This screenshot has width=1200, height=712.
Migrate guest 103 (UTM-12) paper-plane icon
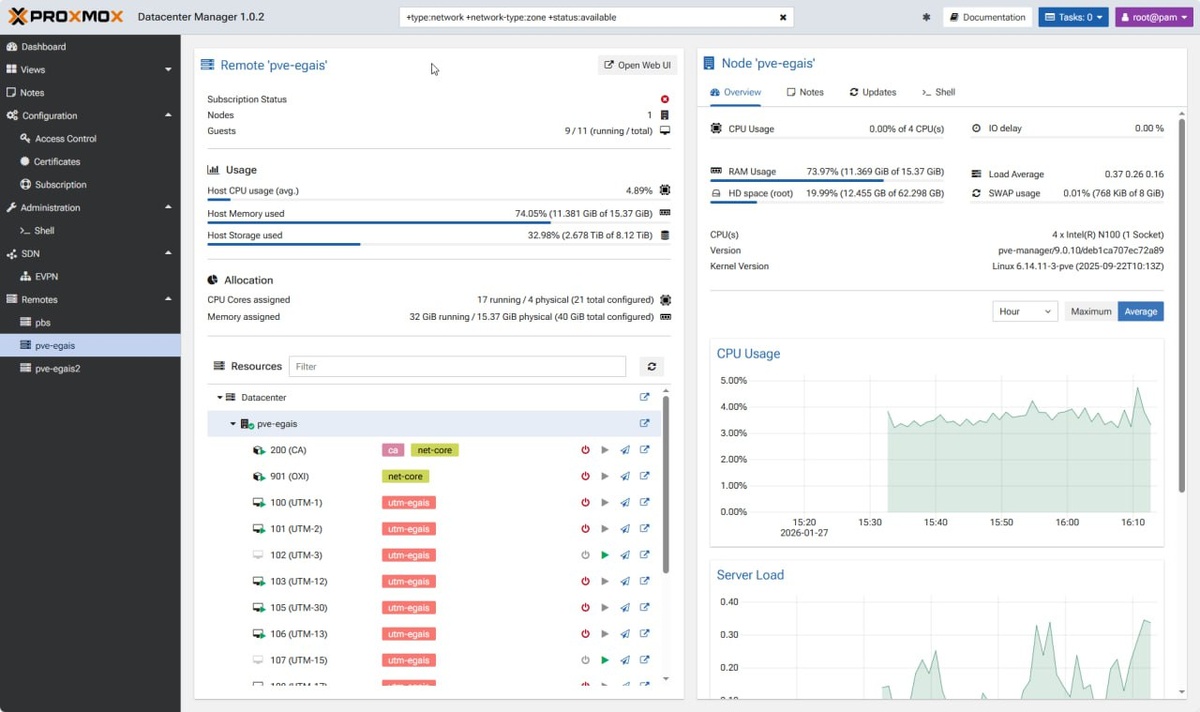click(625, 581)
